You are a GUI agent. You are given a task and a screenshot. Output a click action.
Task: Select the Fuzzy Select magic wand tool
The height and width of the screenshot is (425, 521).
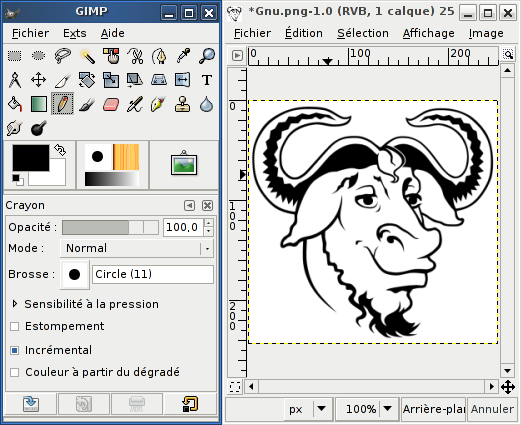(x=87, y=56)
